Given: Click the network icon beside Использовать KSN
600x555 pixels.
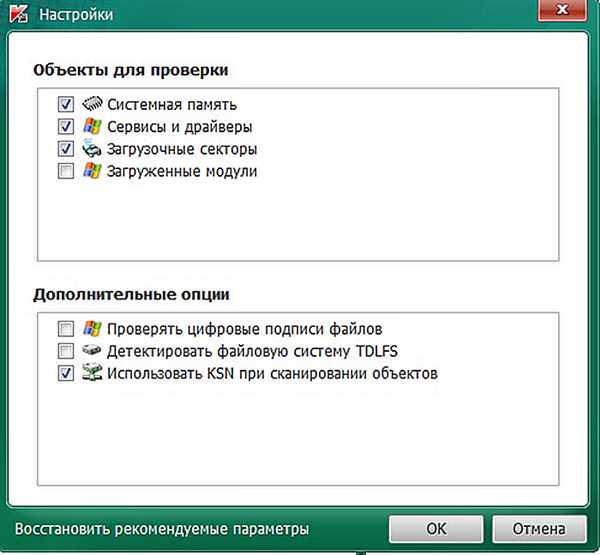Looking at the screenshot, I should pyautogui.click(x=92, y=372).
